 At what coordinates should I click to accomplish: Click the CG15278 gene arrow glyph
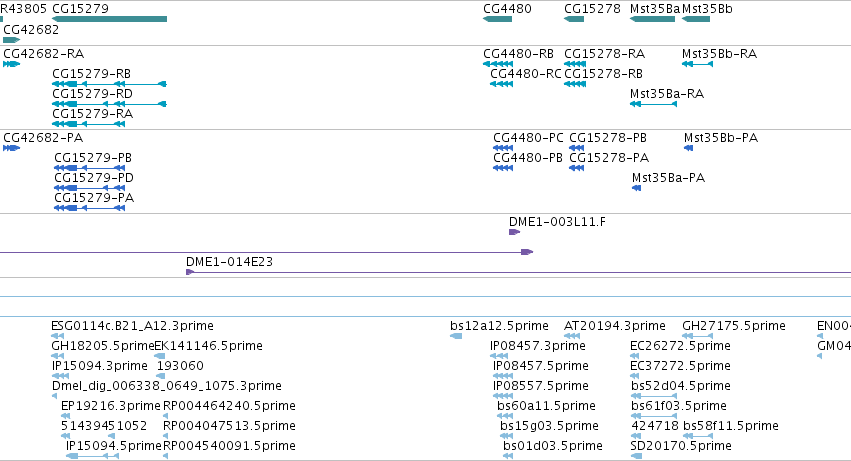coord(574,19)
